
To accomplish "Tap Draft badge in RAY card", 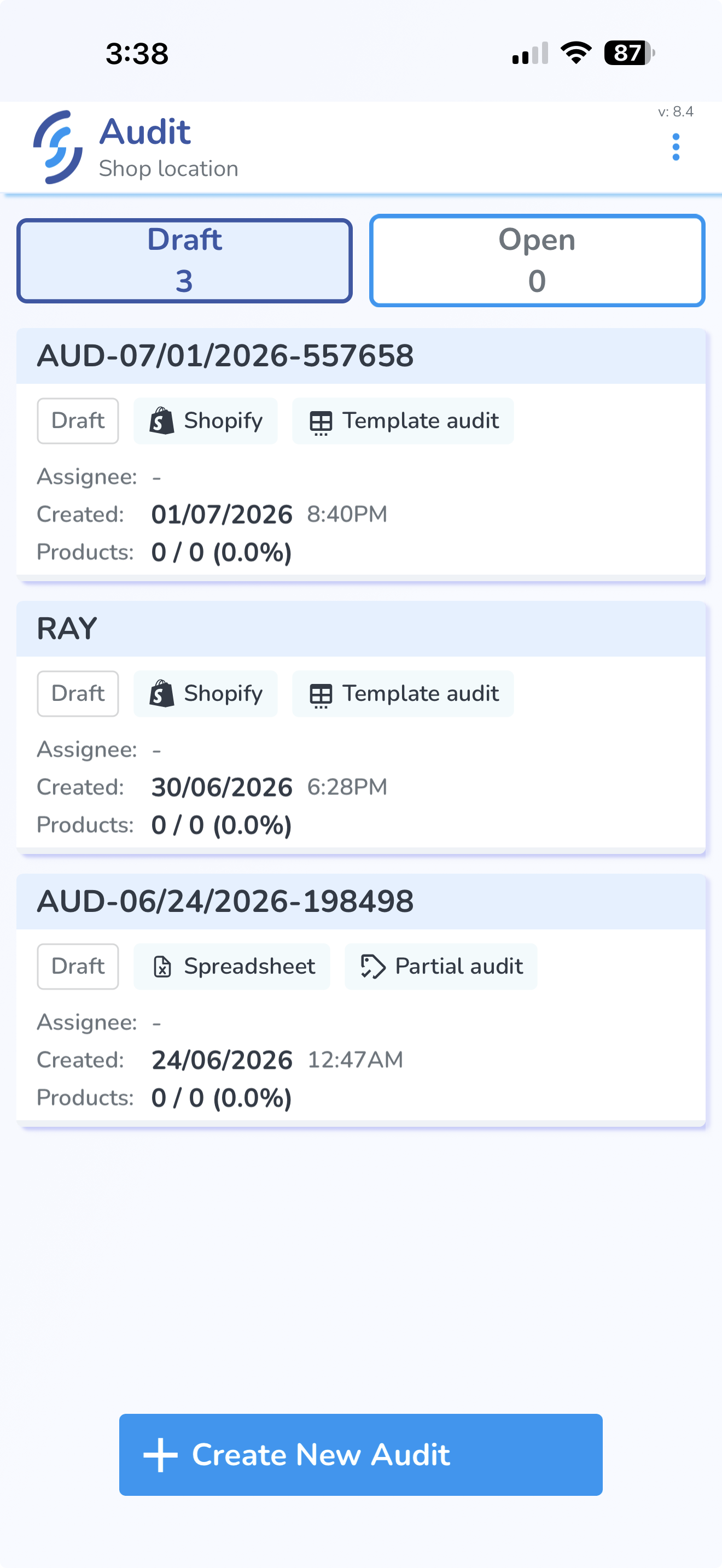I will 78,693.
